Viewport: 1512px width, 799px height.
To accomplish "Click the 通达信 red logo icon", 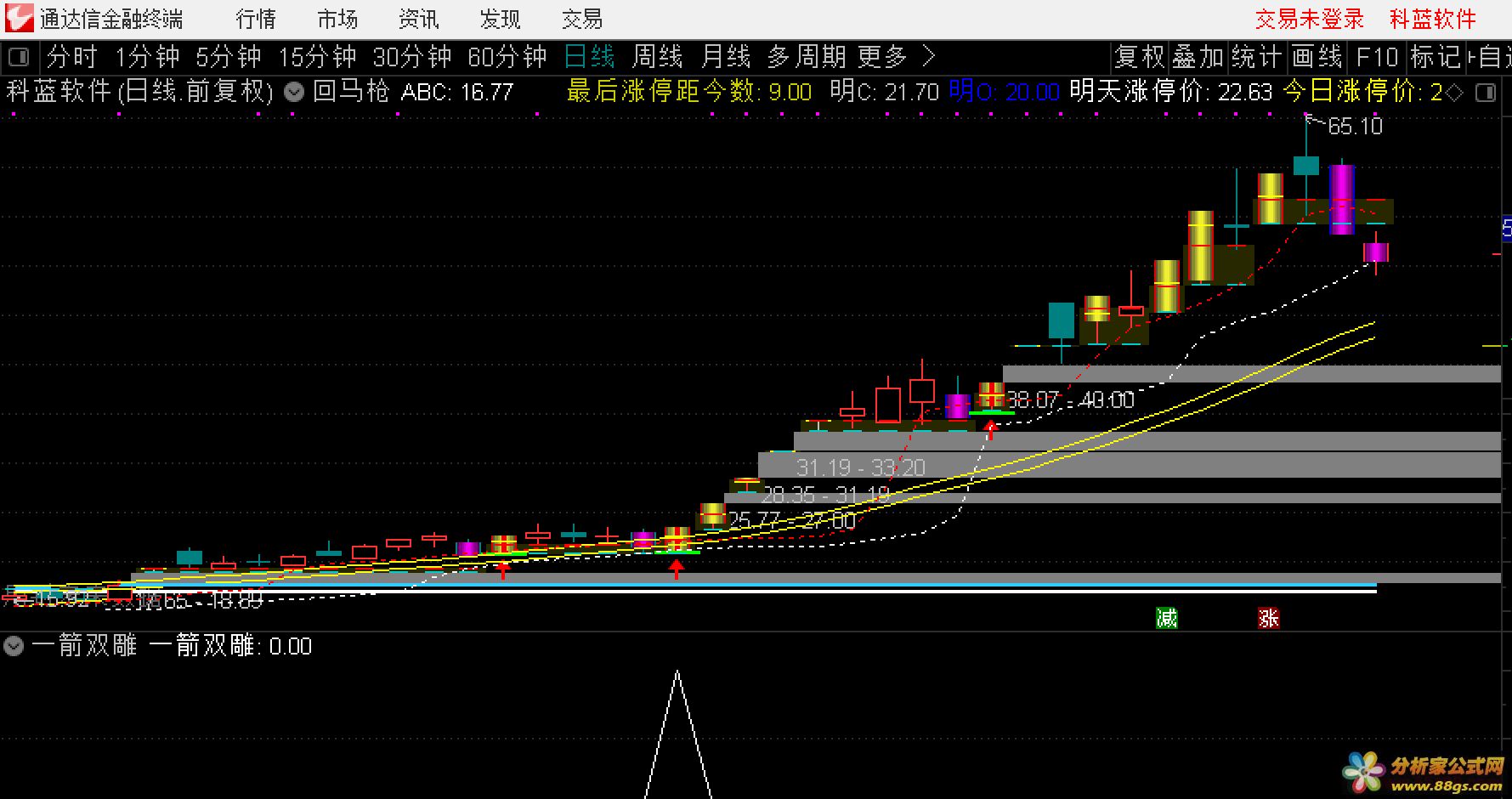I will [19, 19].
